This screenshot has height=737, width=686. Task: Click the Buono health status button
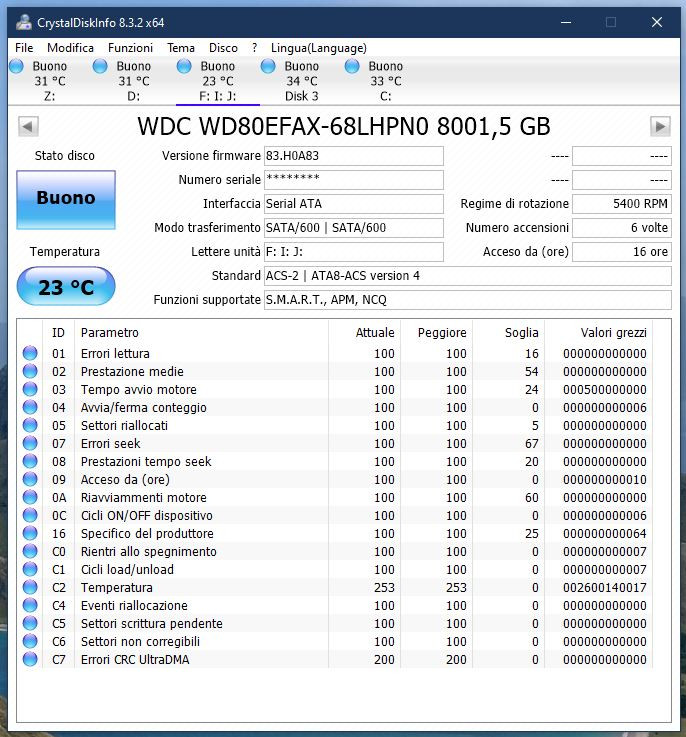pyautogui.click(x=66, y=200)
